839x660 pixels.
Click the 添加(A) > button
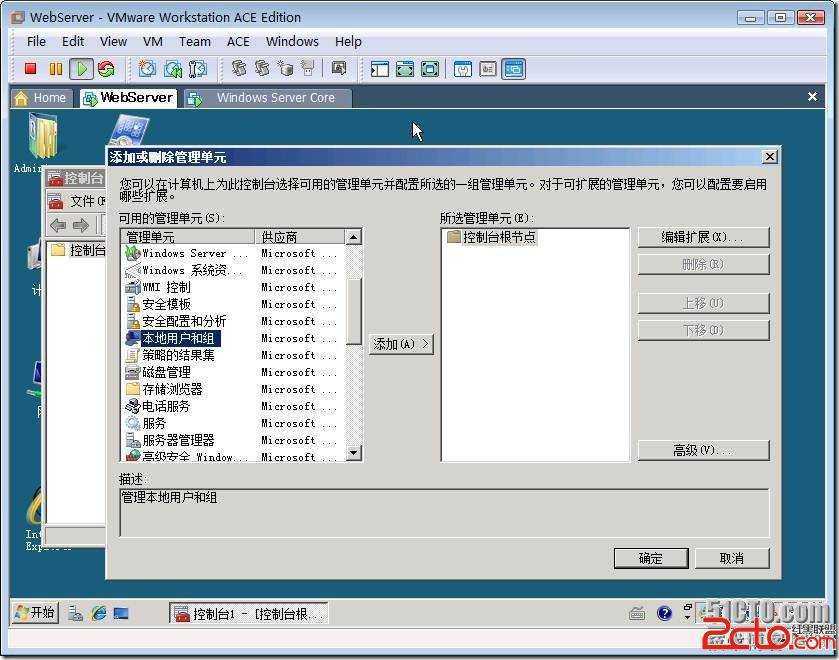point(401,344)
